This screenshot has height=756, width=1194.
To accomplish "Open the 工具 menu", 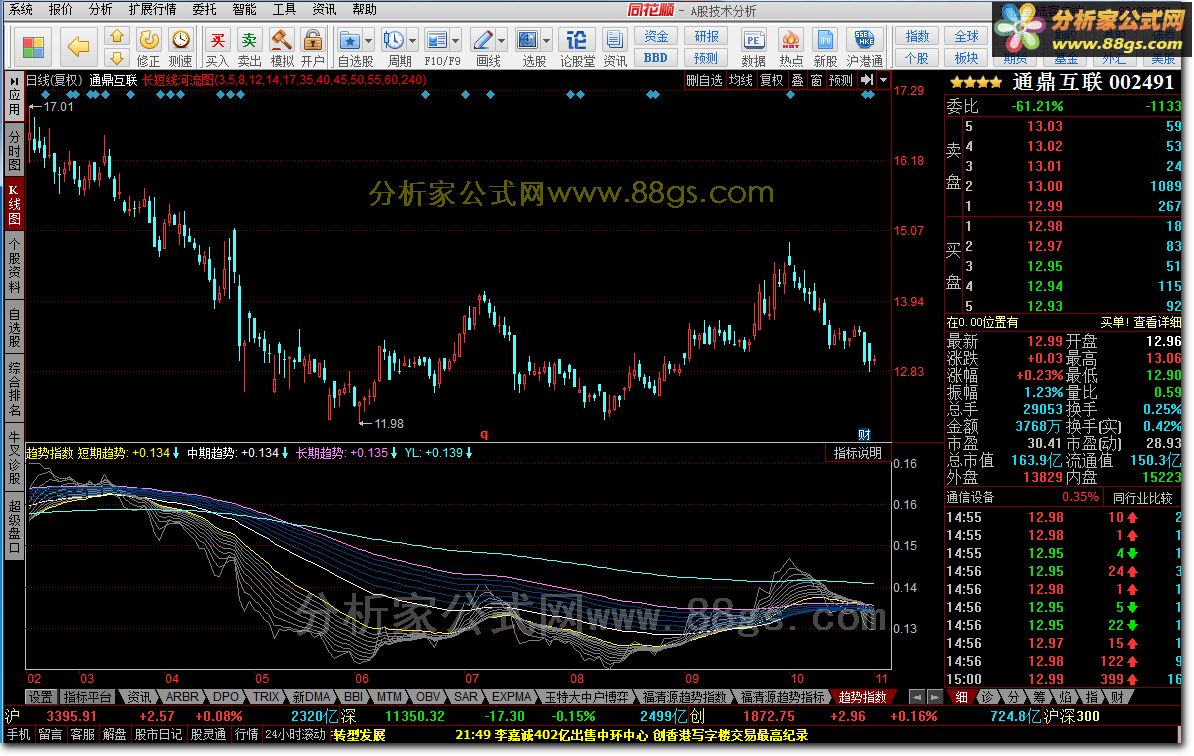I will [284, 9].
